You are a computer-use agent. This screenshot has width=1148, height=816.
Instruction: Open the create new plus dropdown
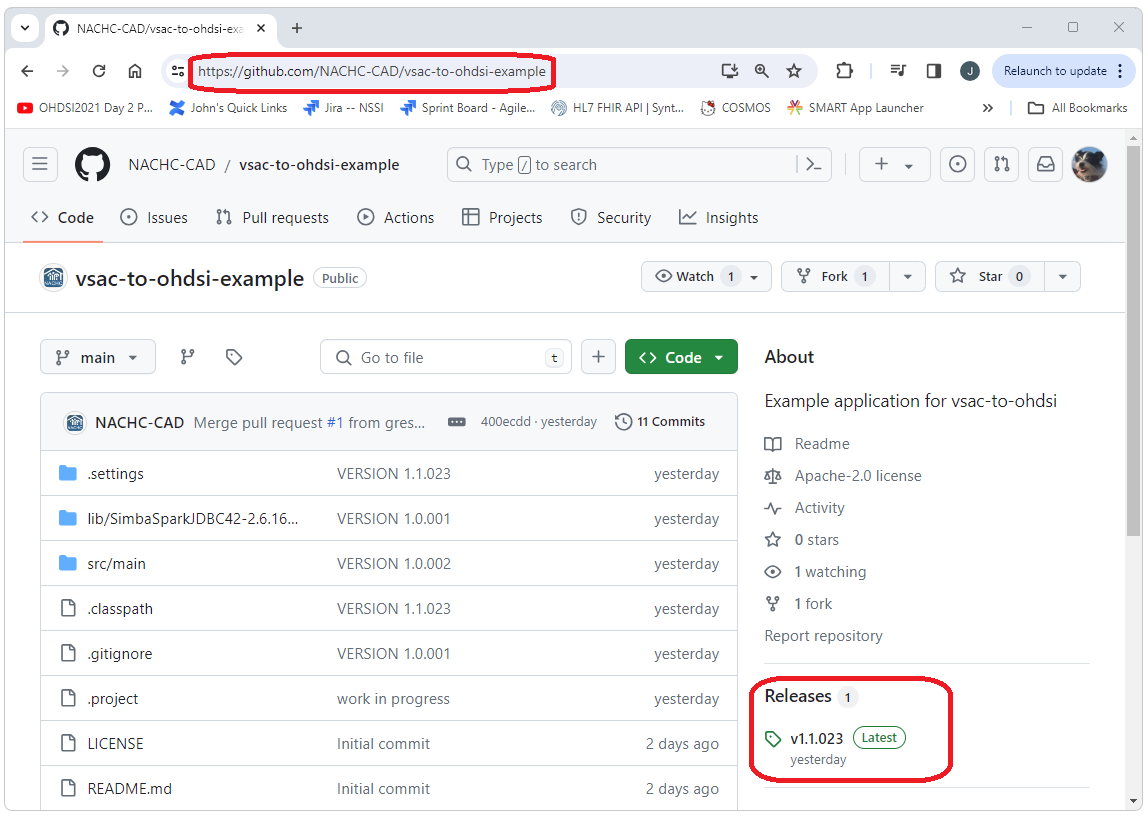[894, 165]
